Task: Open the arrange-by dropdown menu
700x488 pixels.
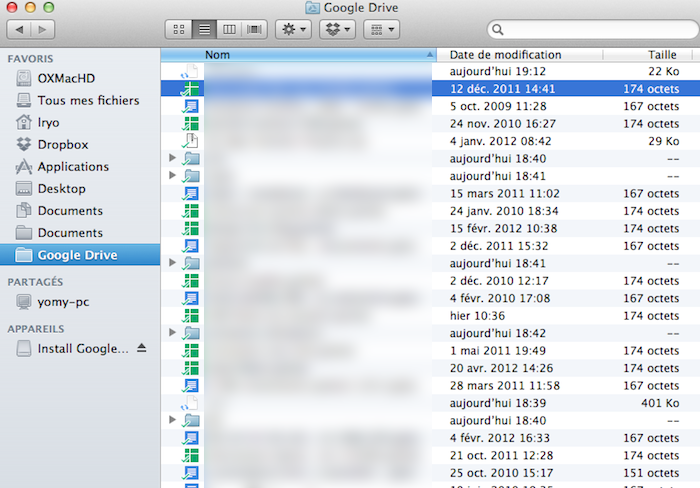Action: tap(381, 30)
